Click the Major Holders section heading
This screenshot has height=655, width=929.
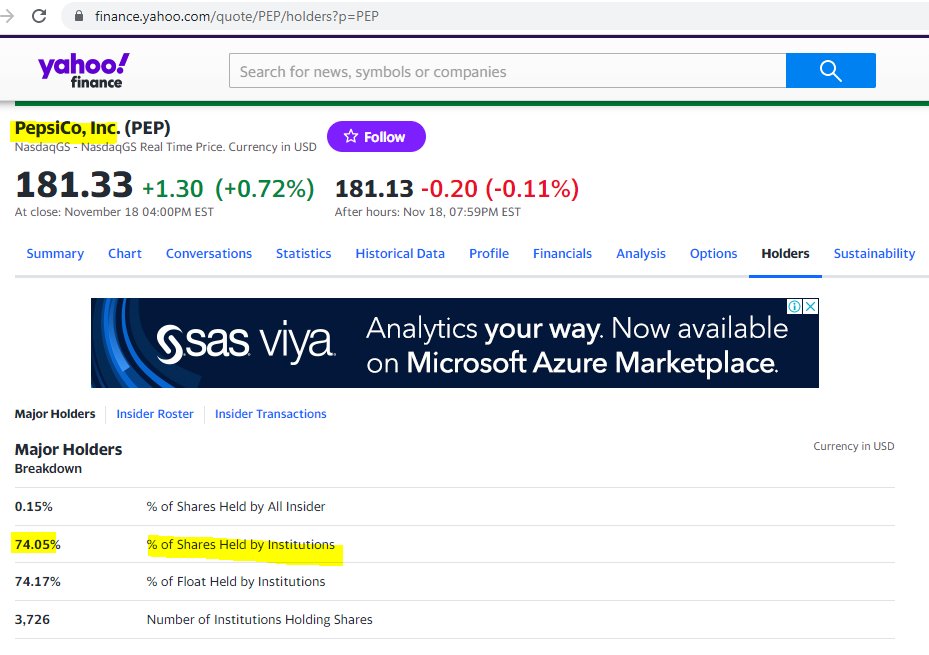[68, 449]
